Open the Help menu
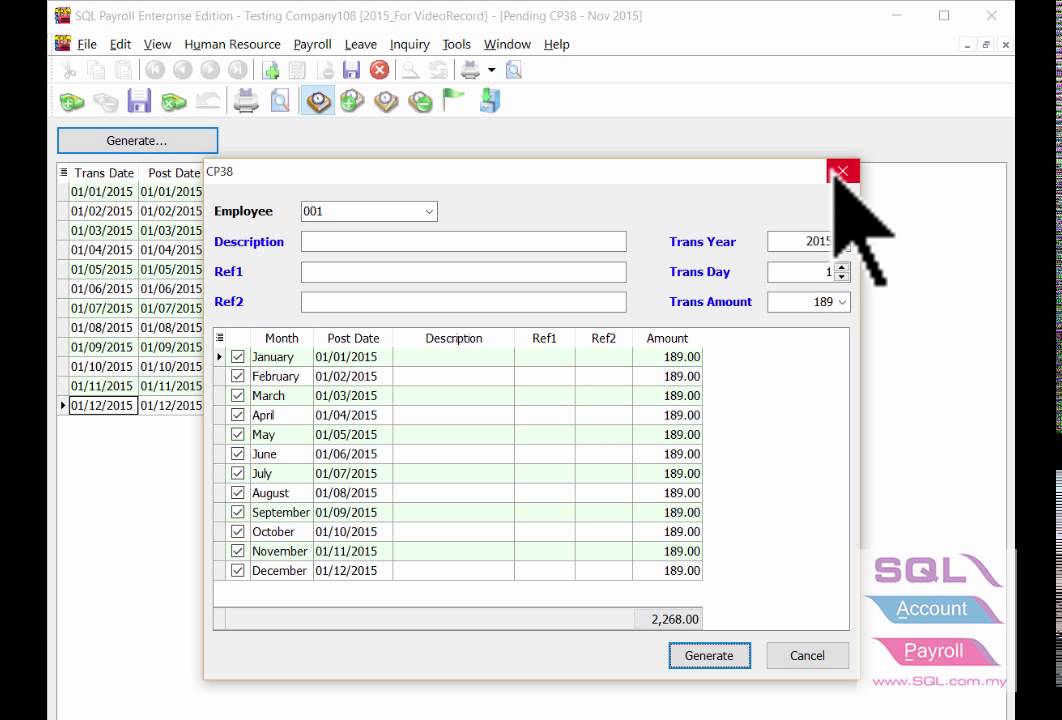This screenshot has width=1062, height=720. pos(557,44)
